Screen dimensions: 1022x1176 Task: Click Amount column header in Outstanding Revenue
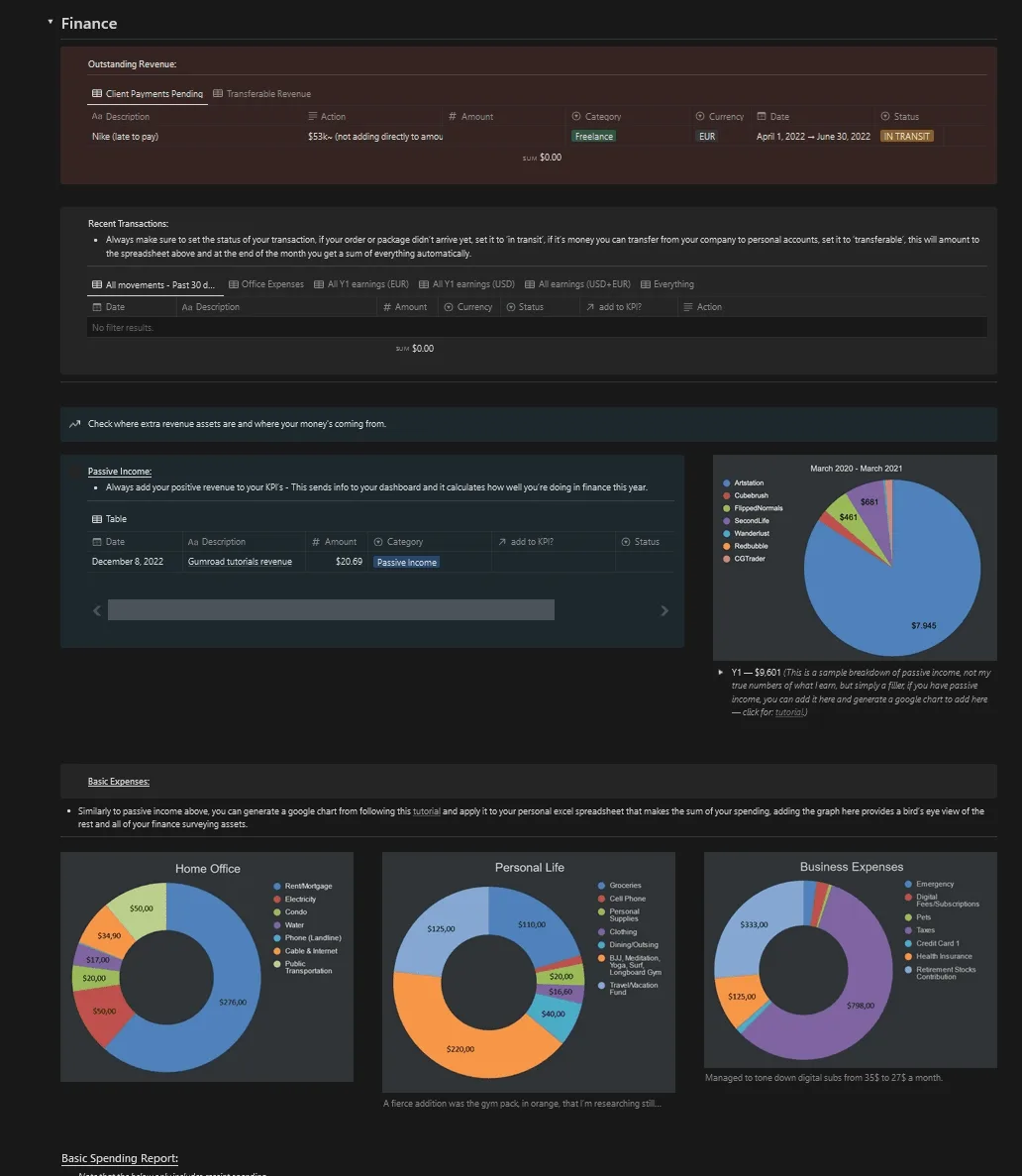point(470,116)
